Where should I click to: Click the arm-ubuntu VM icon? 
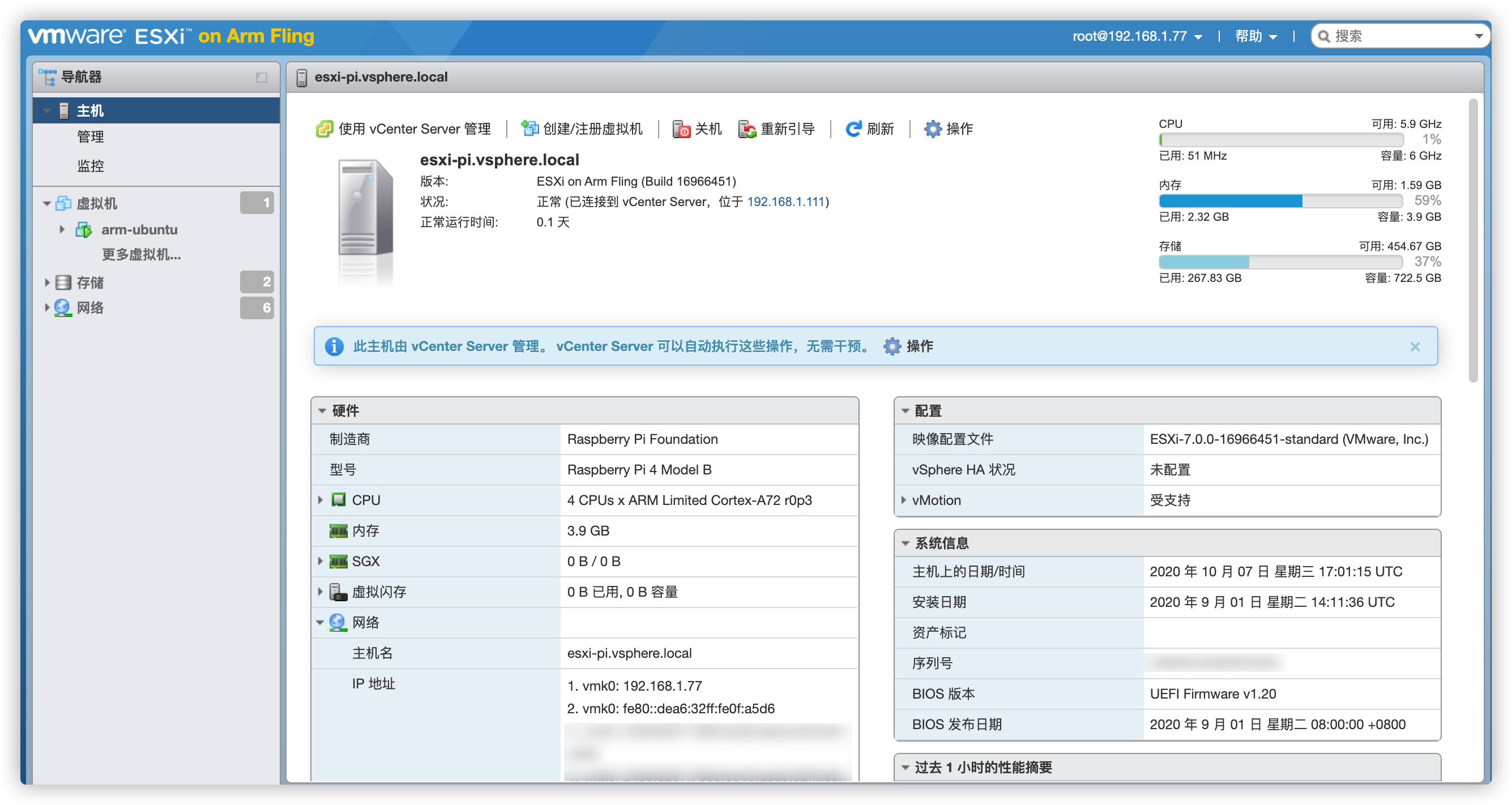[83, 229]
